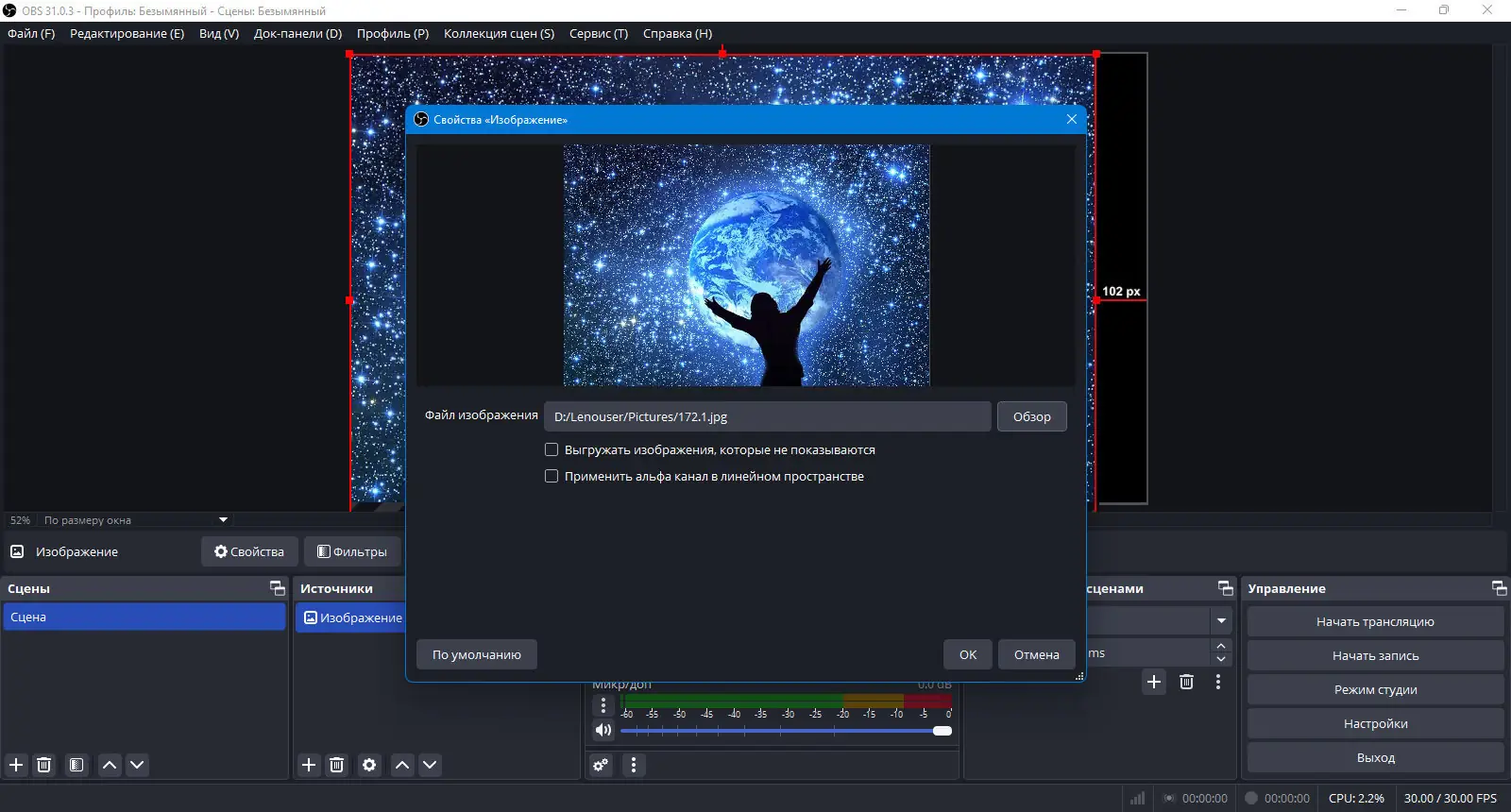1511x812 pixels.
Task: Open the Файл (F) menu
Action: 31,34
